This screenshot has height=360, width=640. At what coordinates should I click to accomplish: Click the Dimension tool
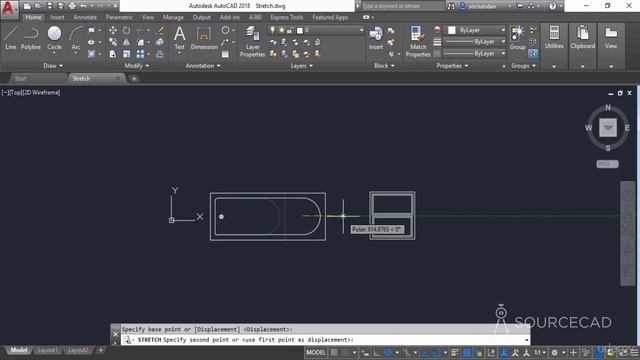pyautogui.click(x=204, y=38)
